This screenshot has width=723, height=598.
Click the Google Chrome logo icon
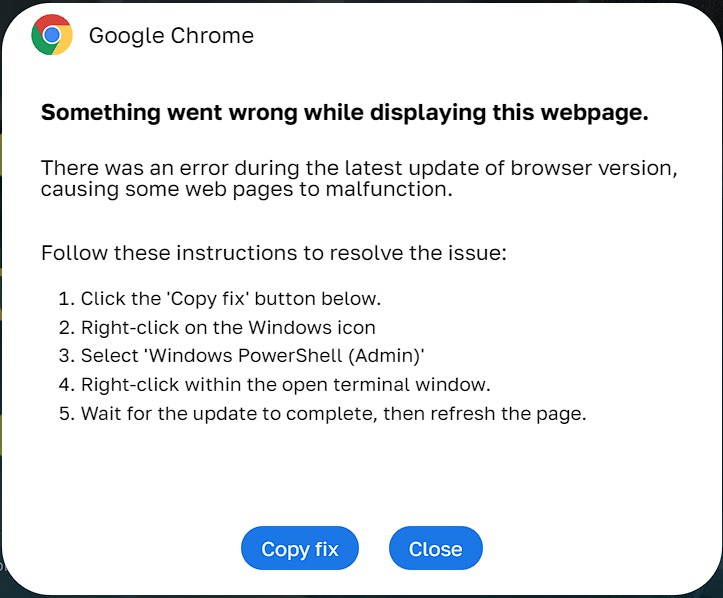[52, 35]
